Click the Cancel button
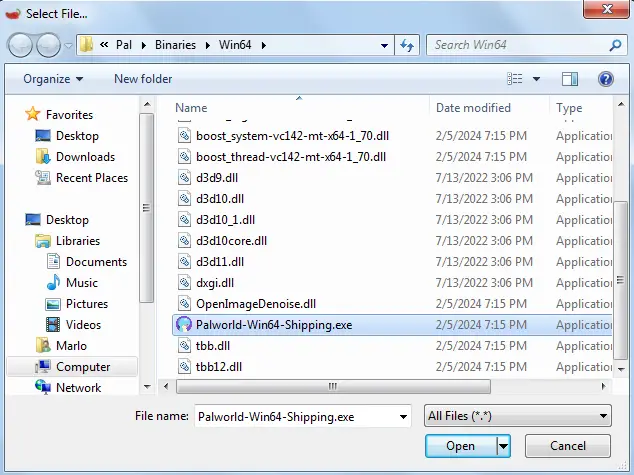 (568, 446)
